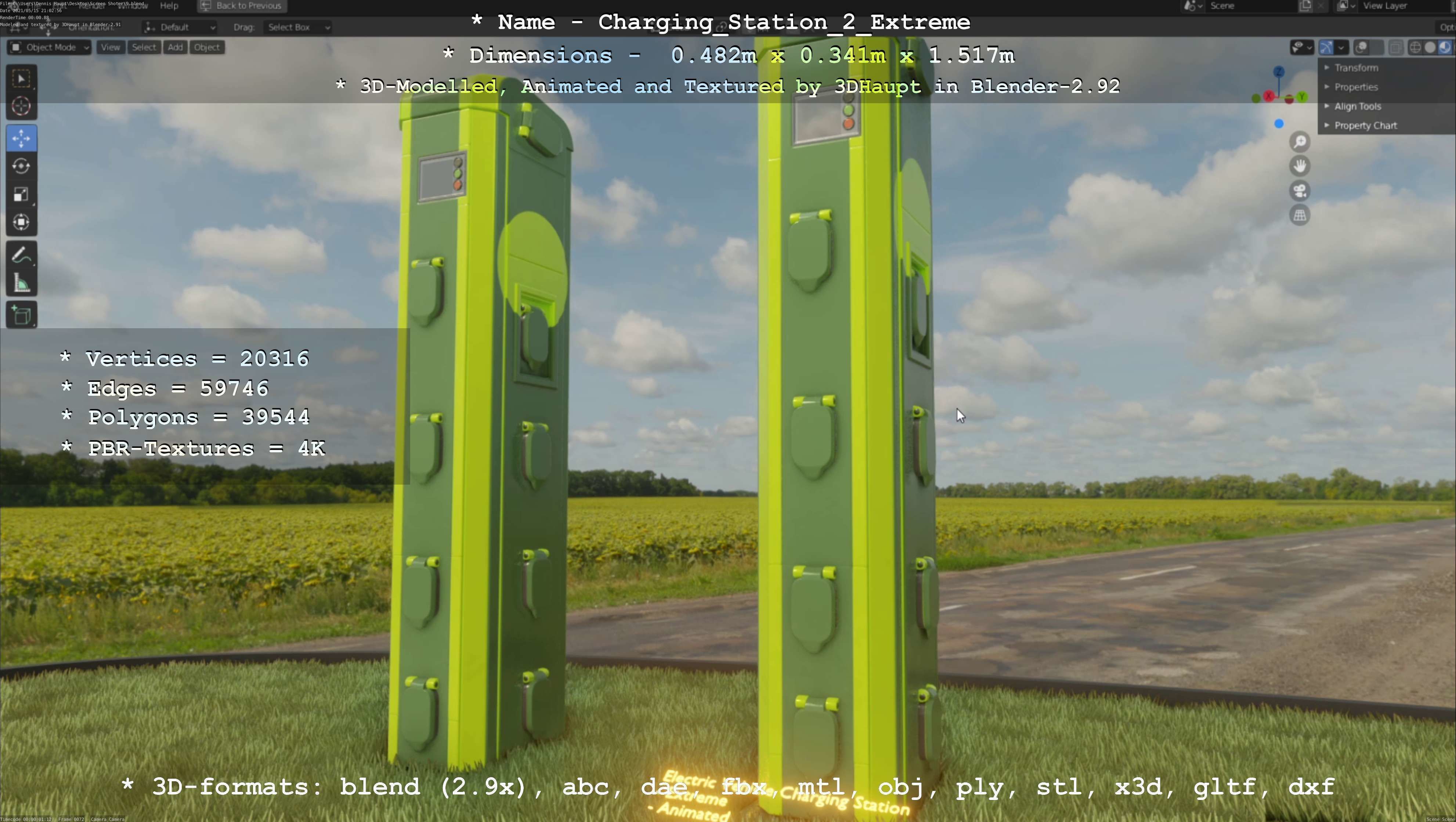Select the Annotate pencil tool
Screen dimensions: 1456x822
[x=21, y=256]
